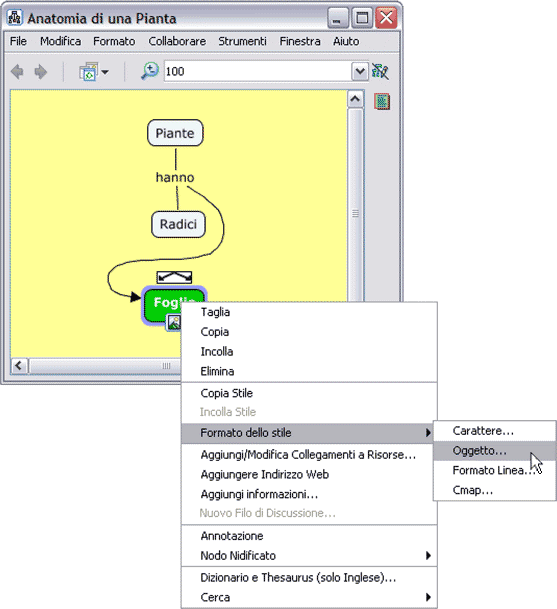Click the forward navigation arrow icon
The width and height of the screenshot is (557, 609).
pyautogui.click(x=40, y=71)
